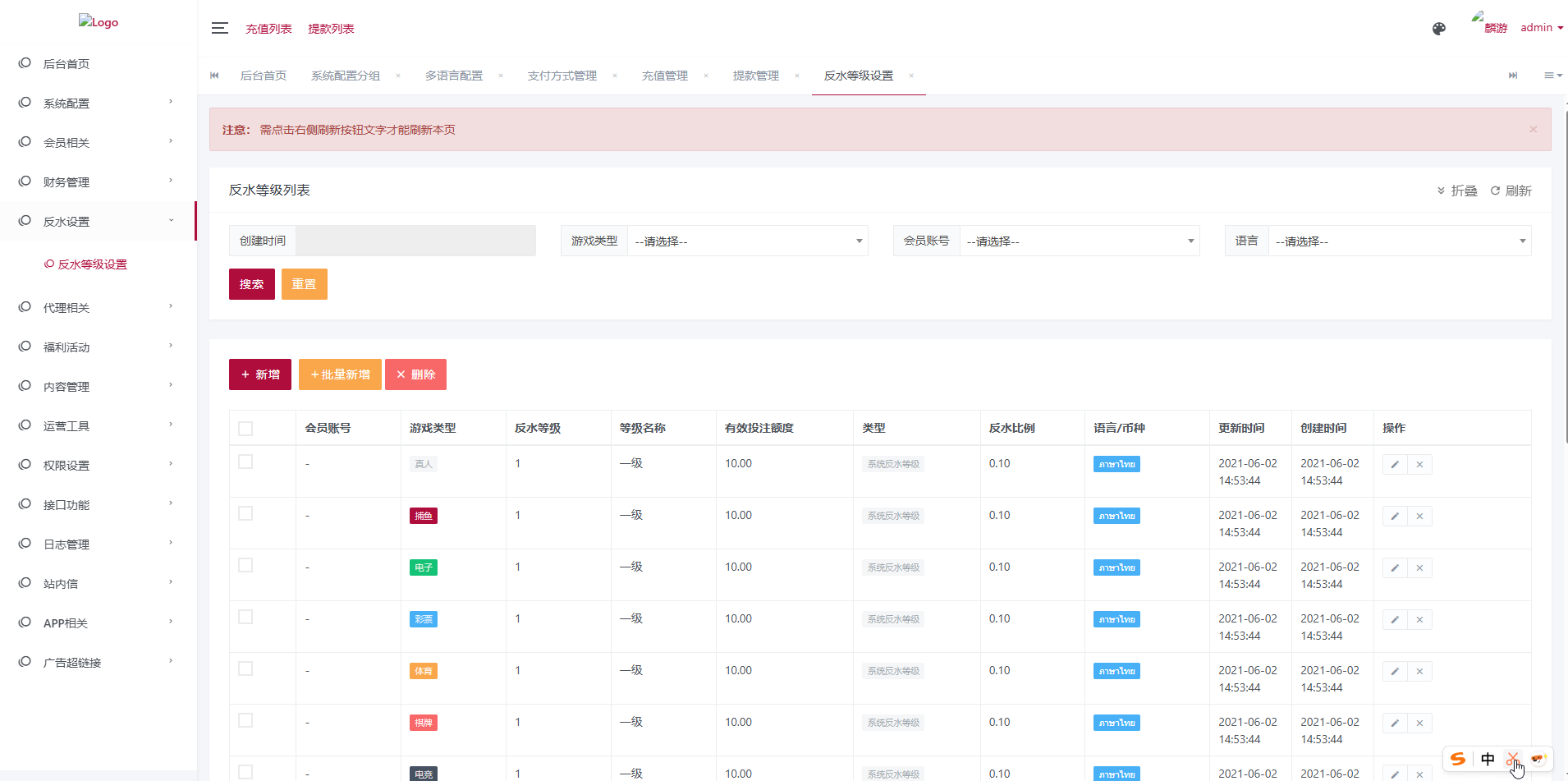Image resolution: width=1568 pixels, height=781 pixels.
Task: Edit the 棋牌 row with pencil icon
Action: 1395,724
